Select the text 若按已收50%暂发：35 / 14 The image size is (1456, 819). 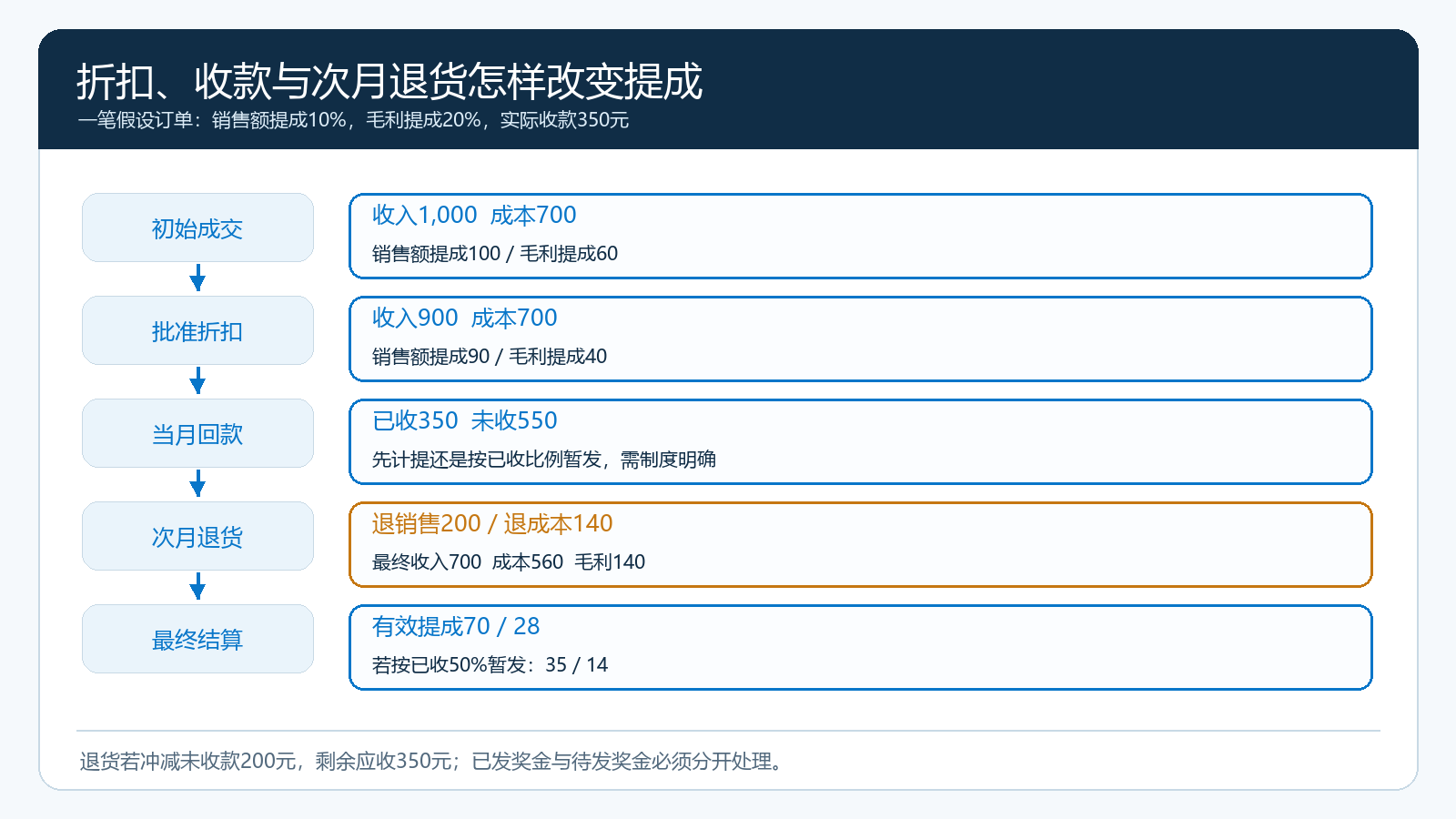pyautogui.click(x=490, y=665)
